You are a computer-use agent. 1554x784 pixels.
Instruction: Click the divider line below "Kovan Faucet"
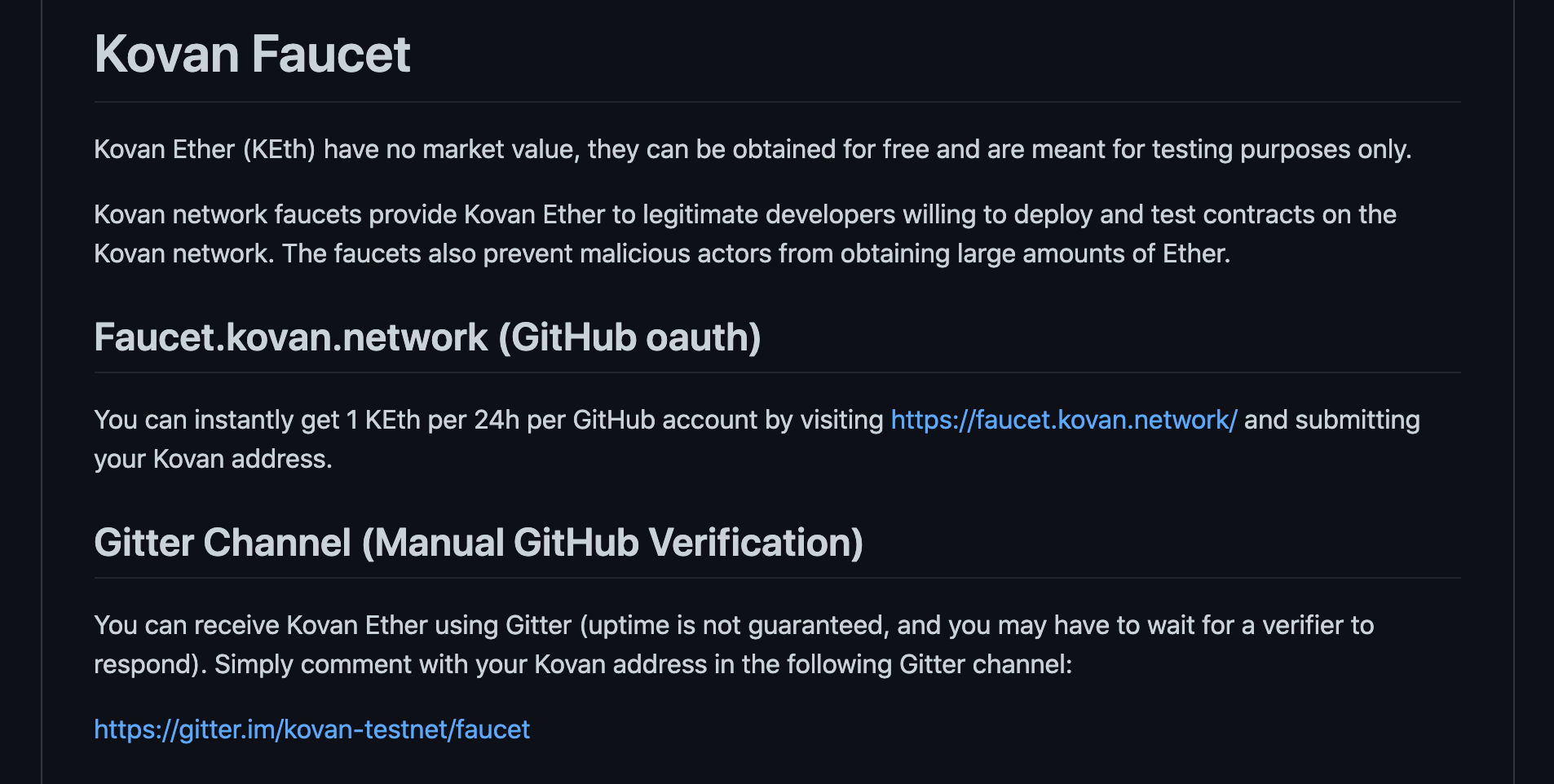point(777,102)
